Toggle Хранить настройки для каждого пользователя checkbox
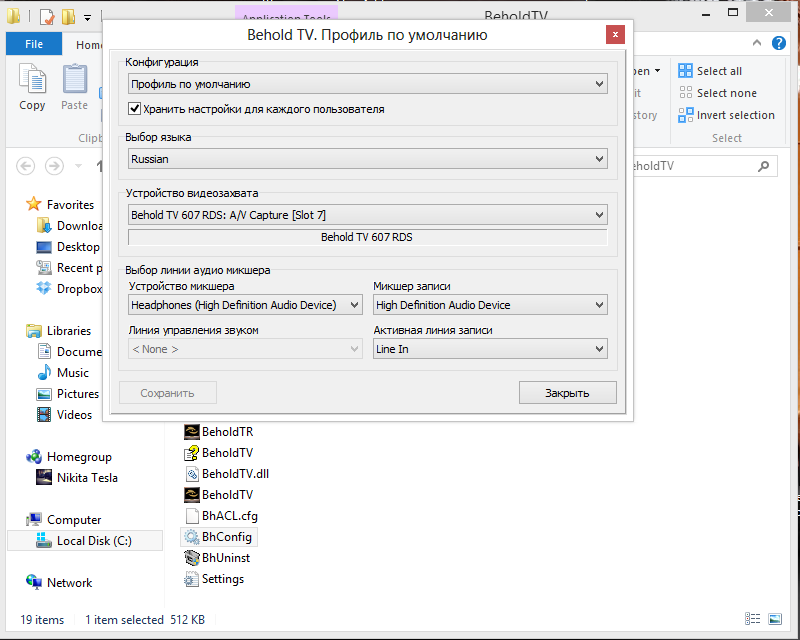This screenshot has width=800, height=640. click(135, 109)
